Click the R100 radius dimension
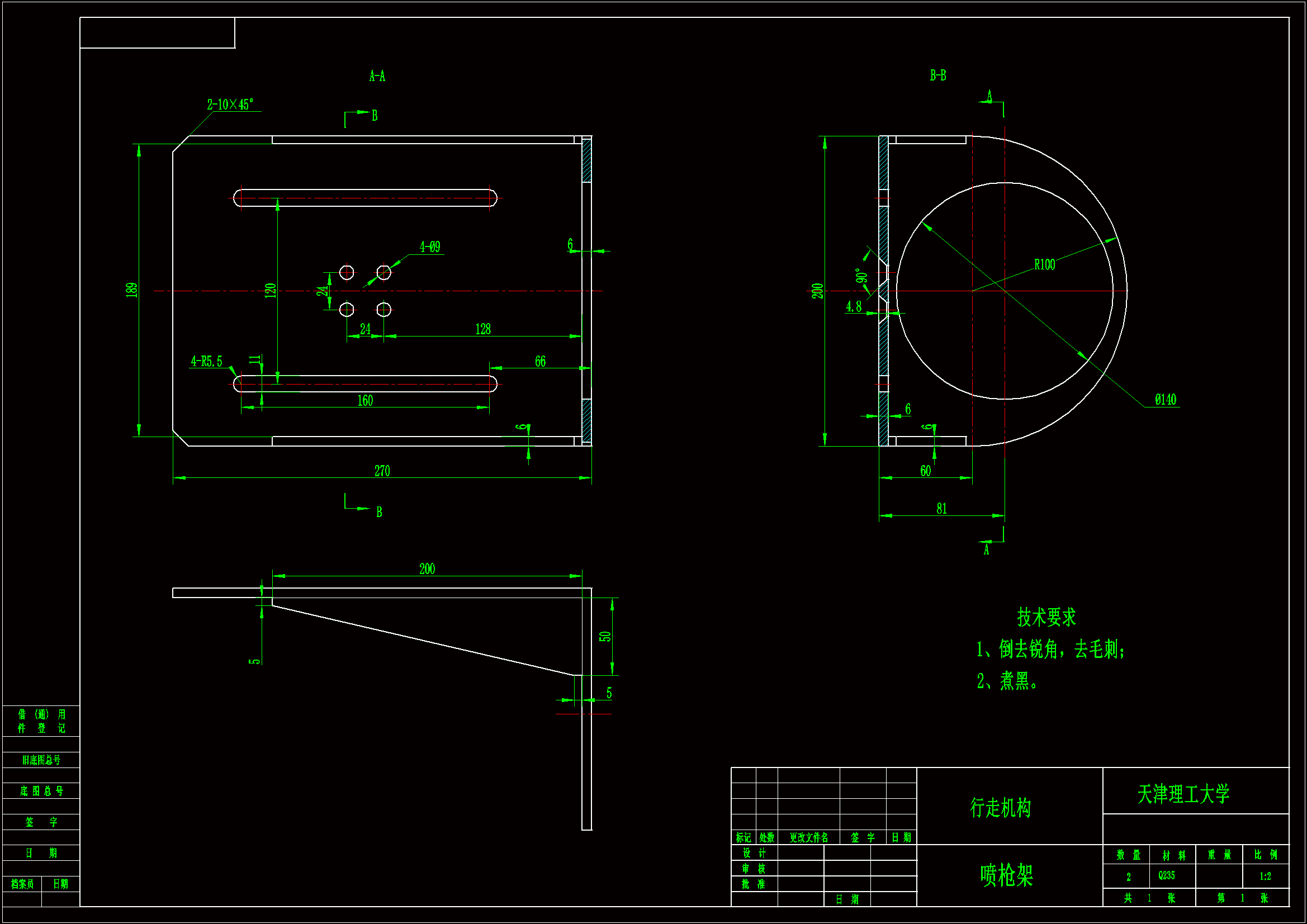Screen dimensions: 1307x924 pos(1045,265)
